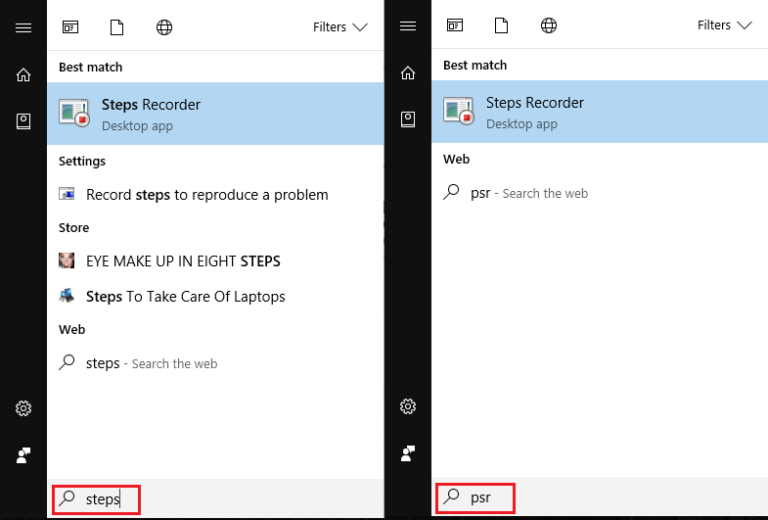
Task: Open 'Record steps to reproduce a problem' setting
Action: pyautogui.click(x=216, y=195)
